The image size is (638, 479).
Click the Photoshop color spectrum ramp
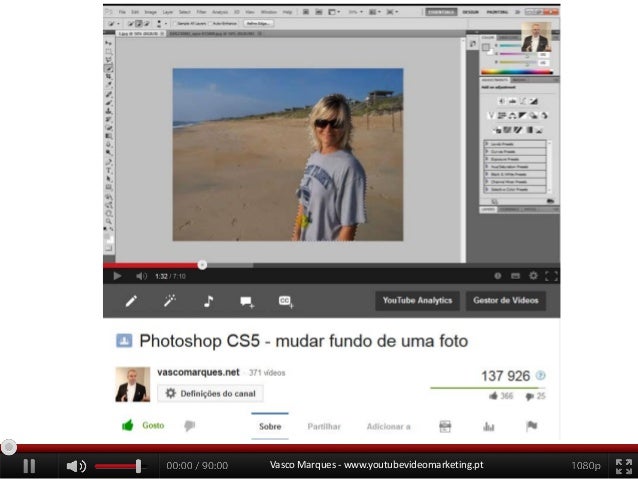tap(517, 72)
